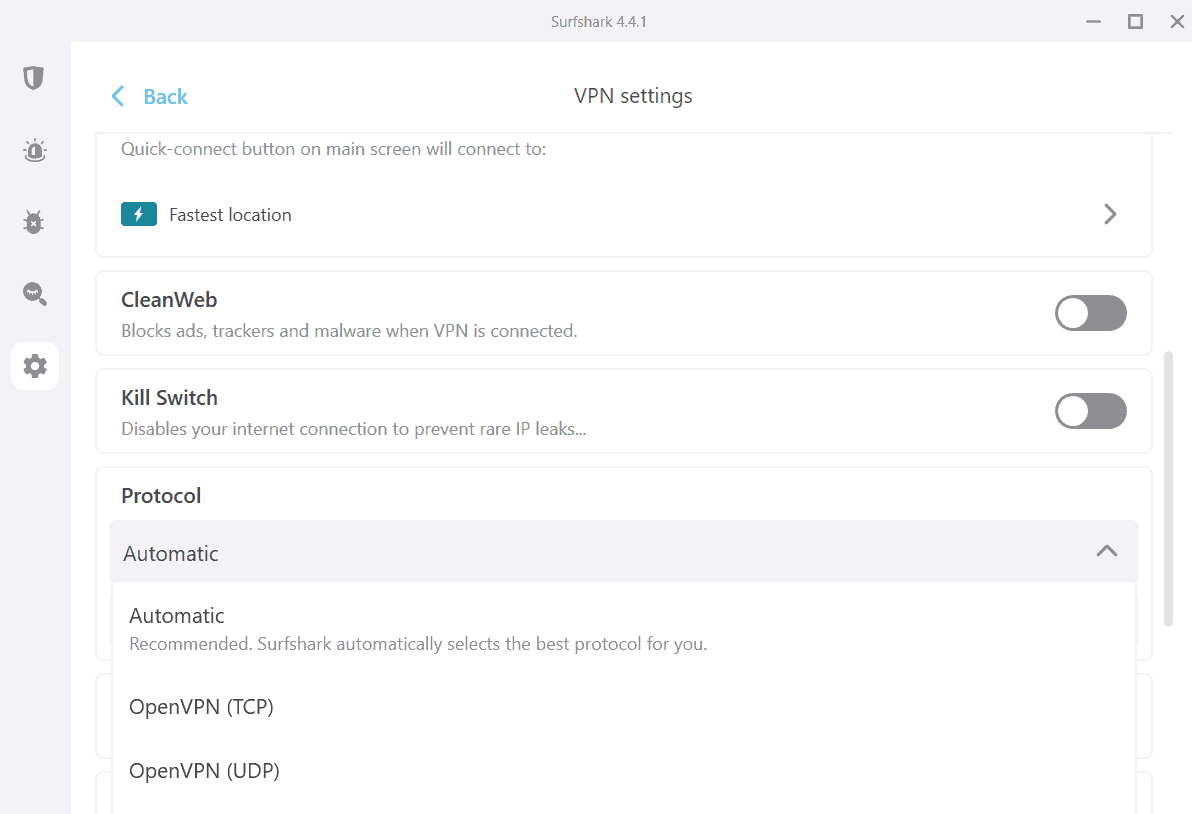Click the Back link

click(163, 96)
